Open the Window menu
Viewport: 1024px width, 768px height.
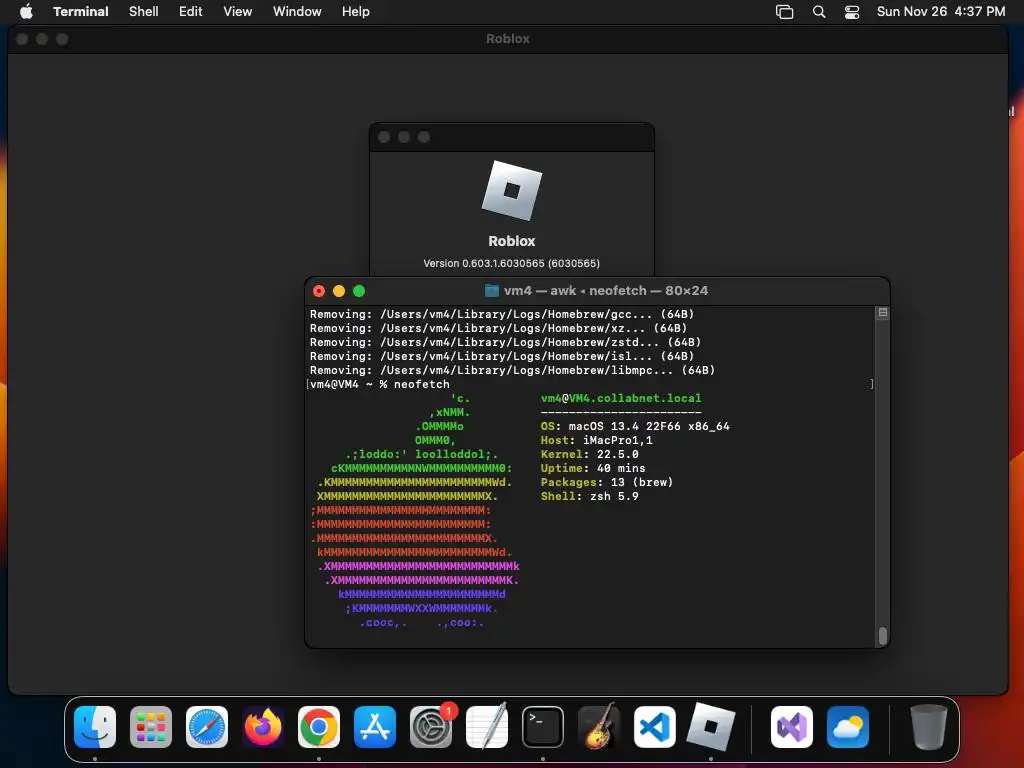click(297, 11)
